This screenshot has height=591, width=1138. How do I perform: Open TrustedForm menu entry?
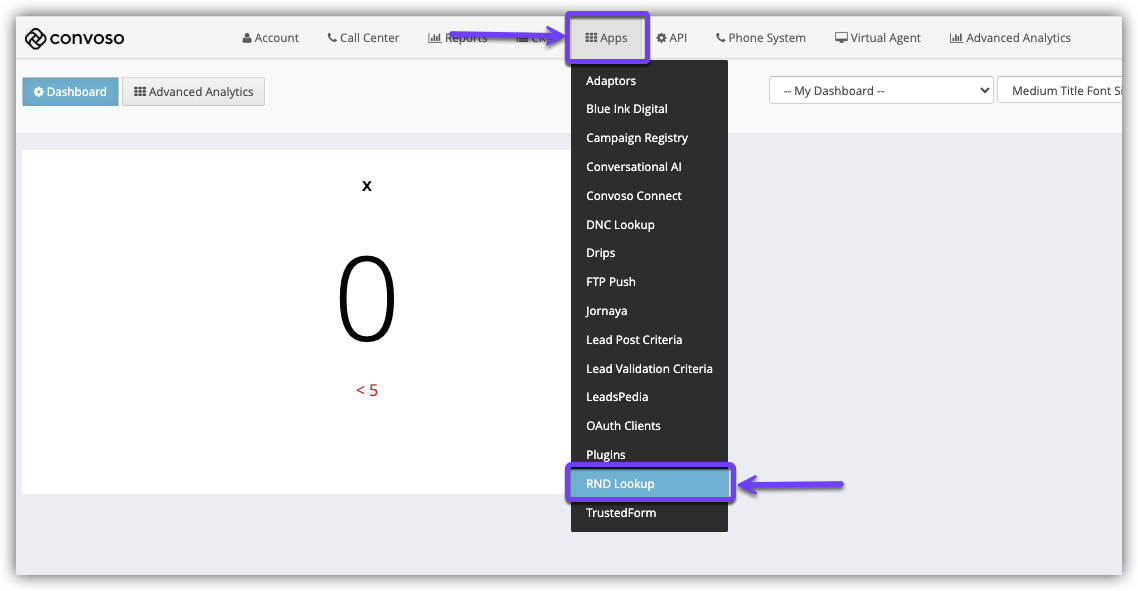621,513
